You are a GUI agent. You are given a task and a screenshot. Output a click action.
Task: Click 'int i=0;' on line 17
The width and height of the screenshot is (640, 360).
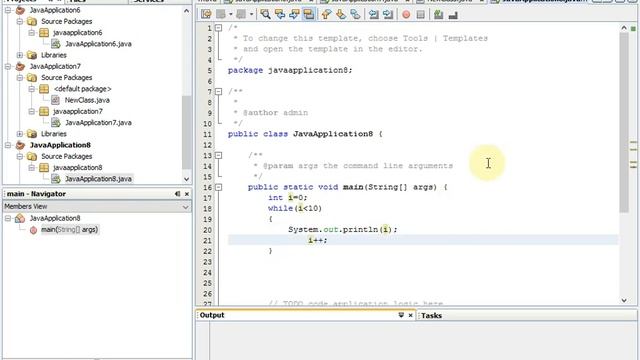287,198
